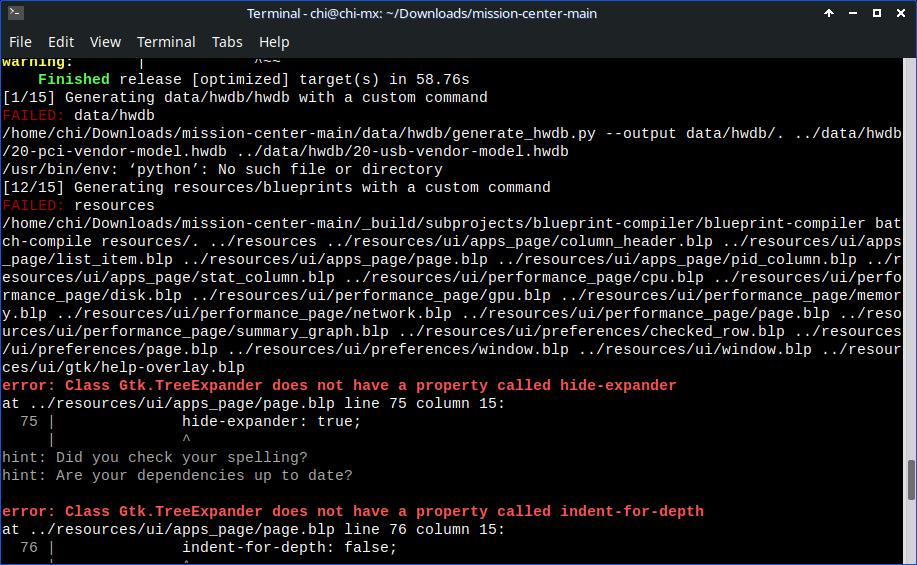Image resolution: width=917 pixels, height=565 pixels.
Task: Minimize the Terminal window
Action: point(854,14)
